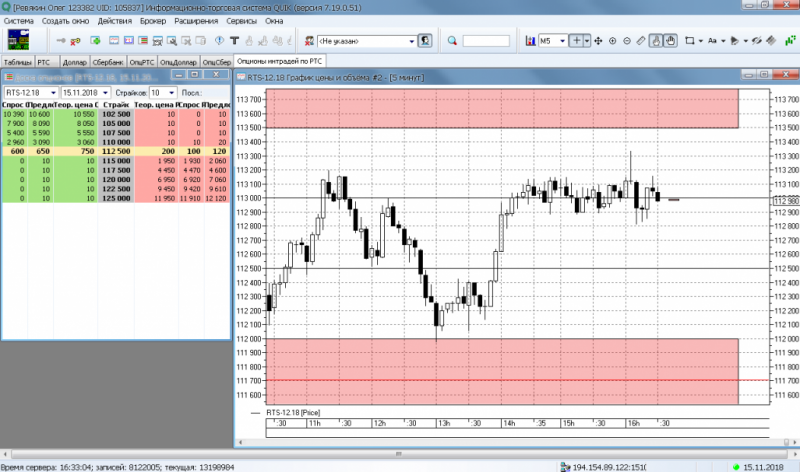Click the crossed eye hide objects icon

(757, 41)
